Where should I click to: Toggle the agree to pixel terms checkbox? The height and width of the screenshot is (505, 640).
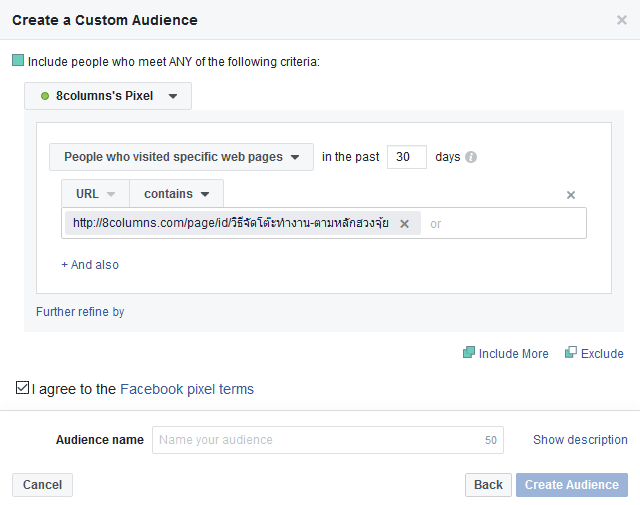pos(22,387)
